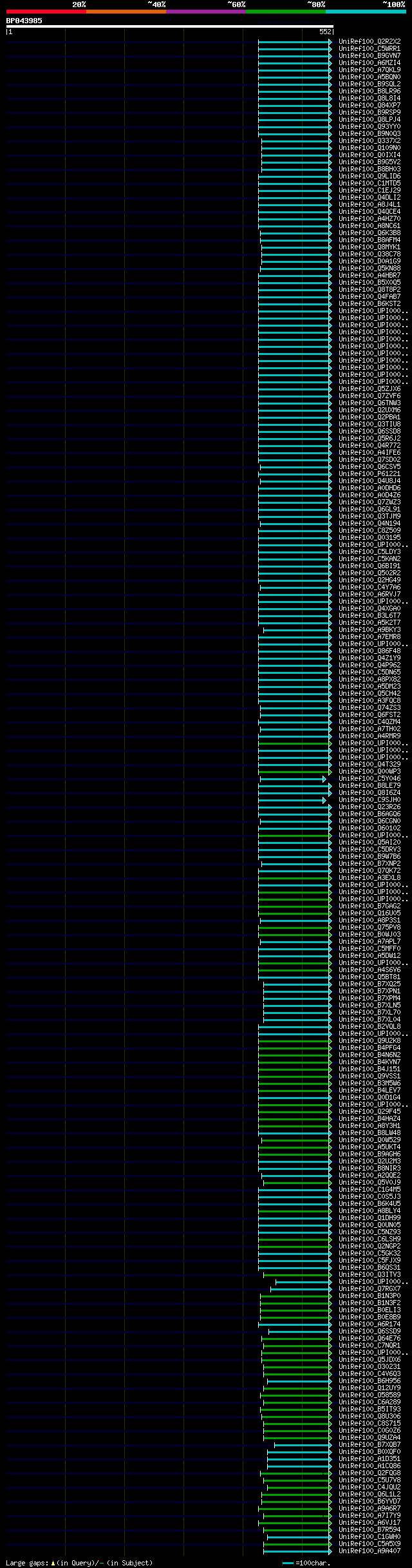This screenshot has height=1568, width=412.
Task: Click the cyan ~100% identity legend bar
Action: [366, 12]
